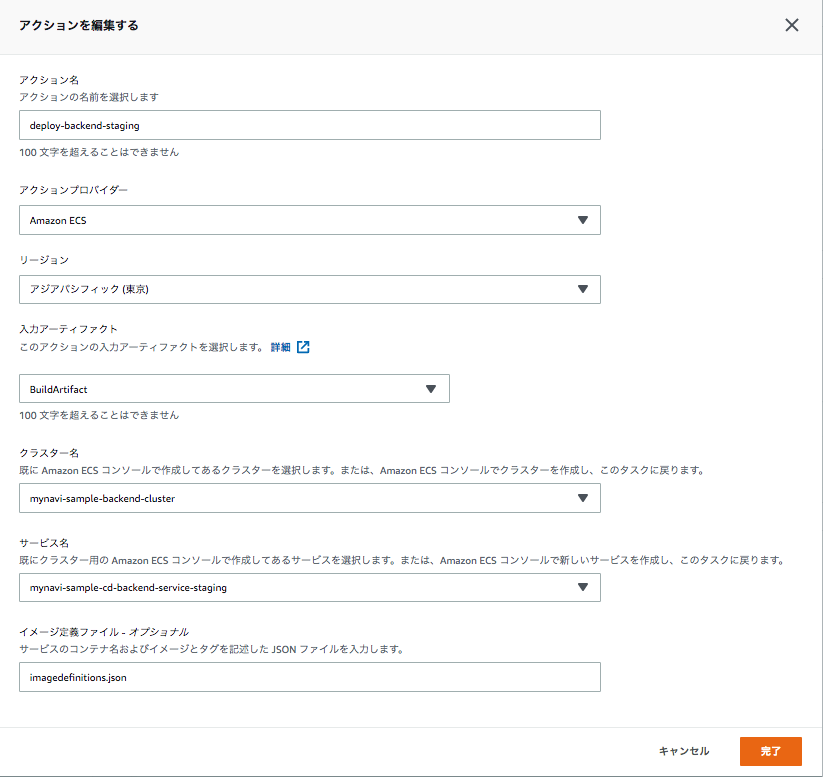This screenshot has width=823, height=777.
Task: Open the サービス名 staging service dropdown
Action: click(x=310, y=587)
